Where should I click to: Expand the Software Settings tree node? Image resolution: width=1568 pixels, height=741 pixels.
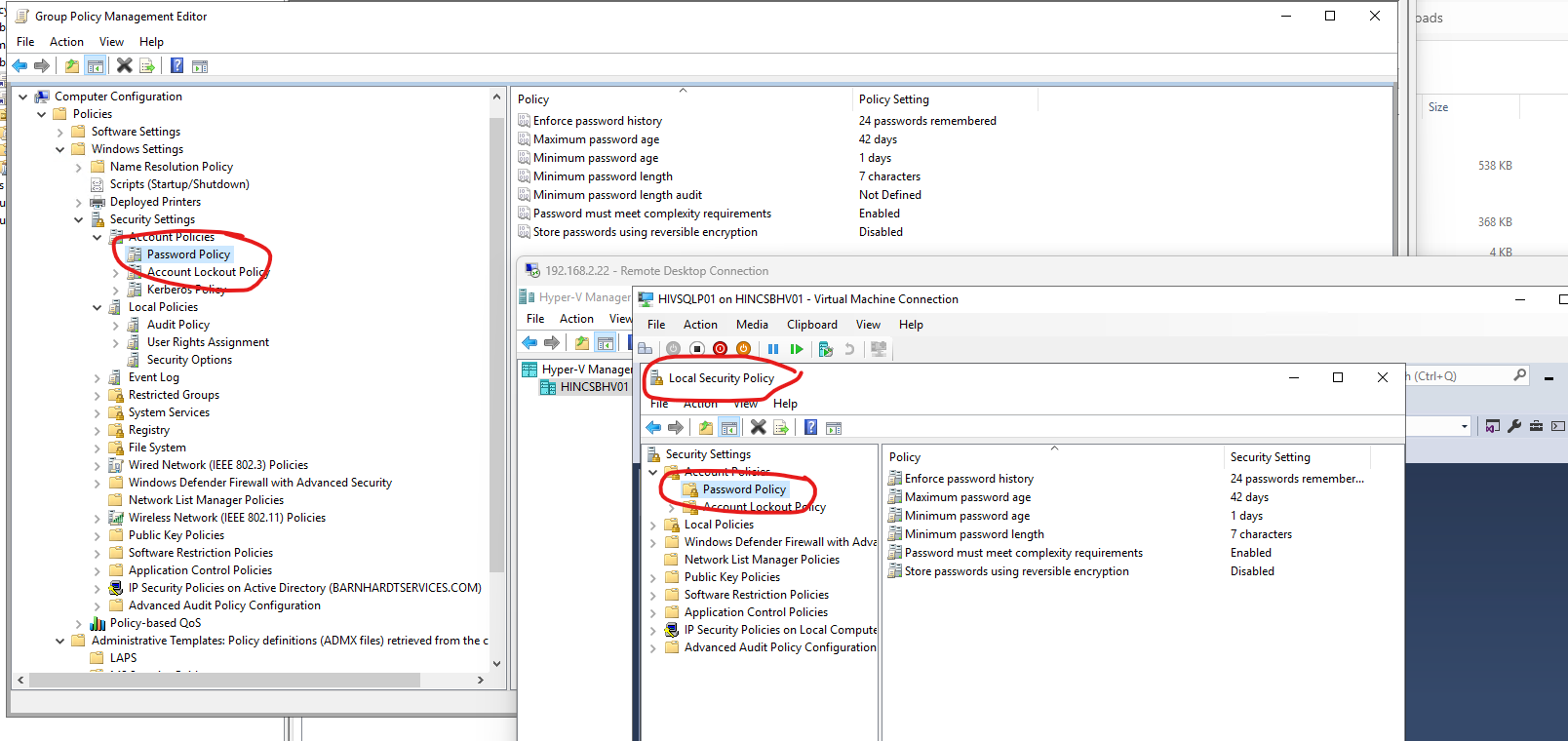coord(60,132)
